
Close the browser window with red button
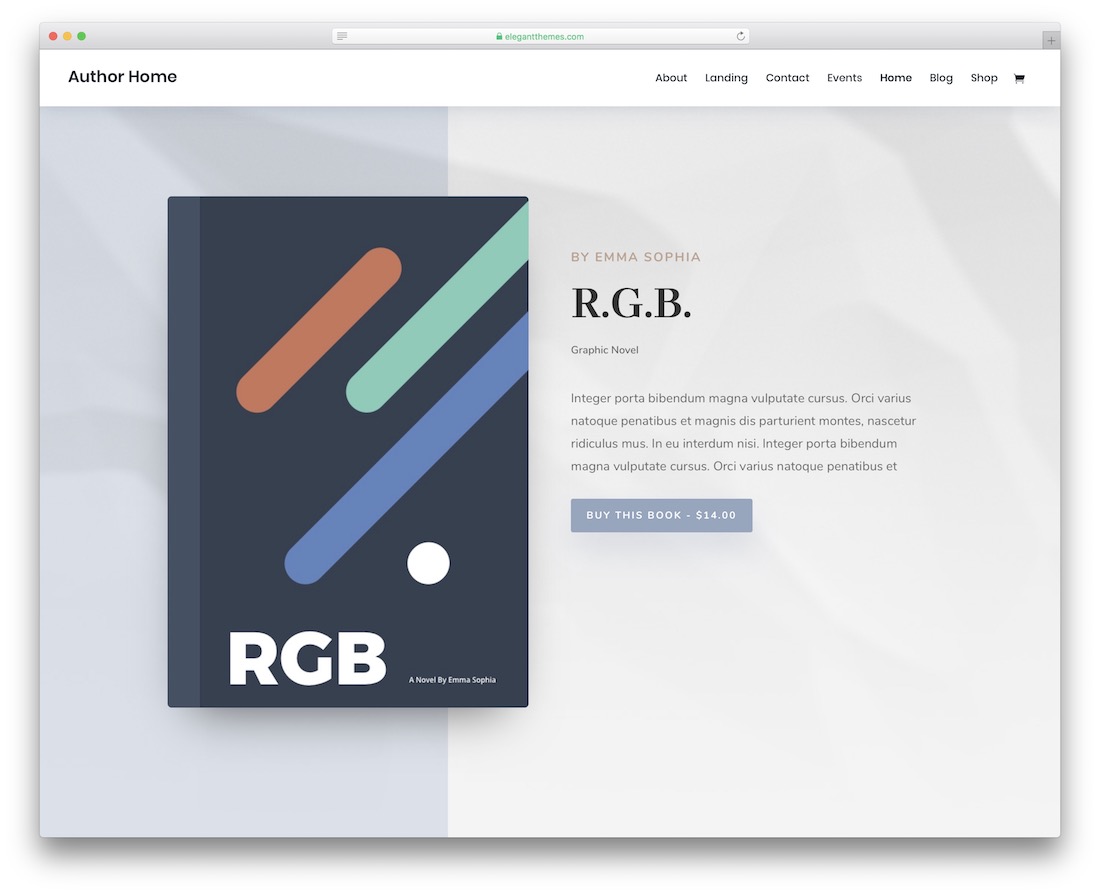tap(53, 36)
